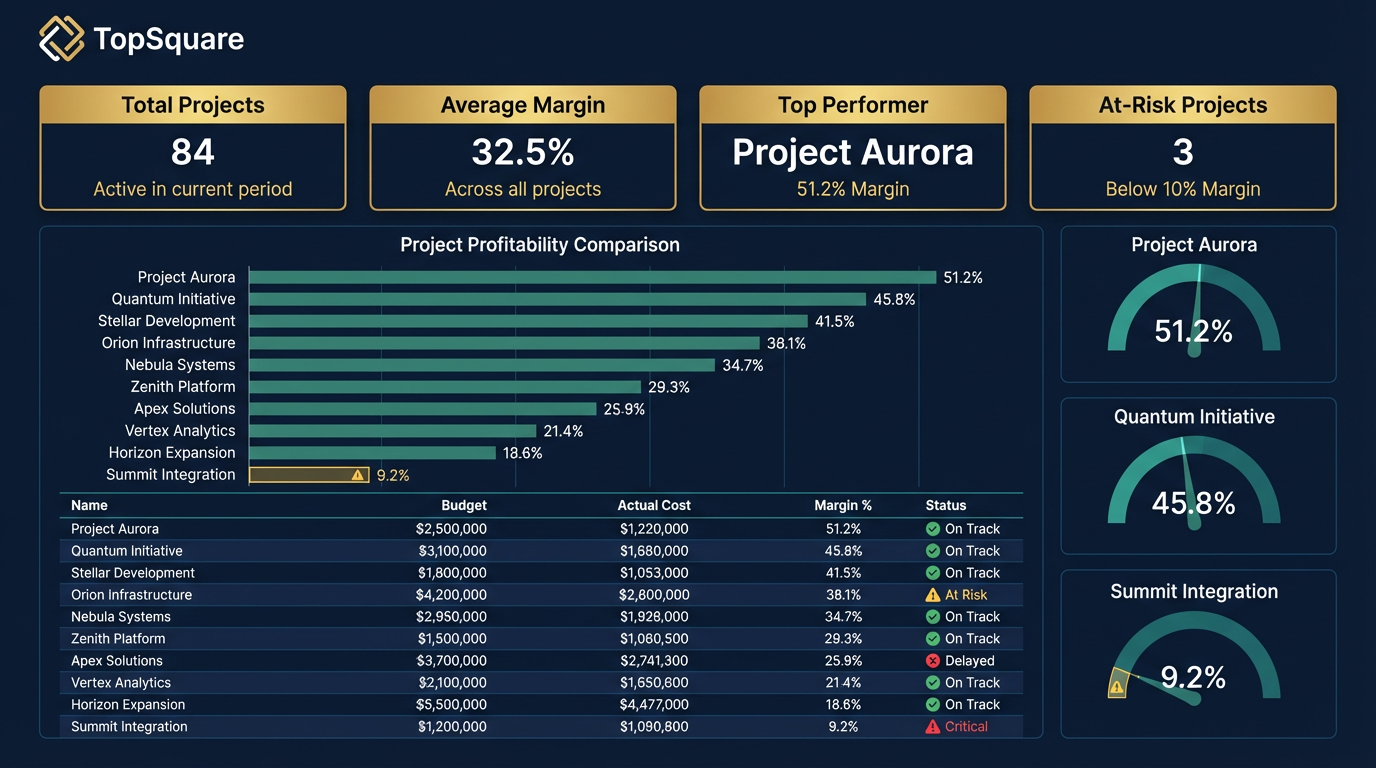The width and height of the screenshot is (1376, 768).
Task: Select the At-Risk Projects card
Action: (1182, 147)
